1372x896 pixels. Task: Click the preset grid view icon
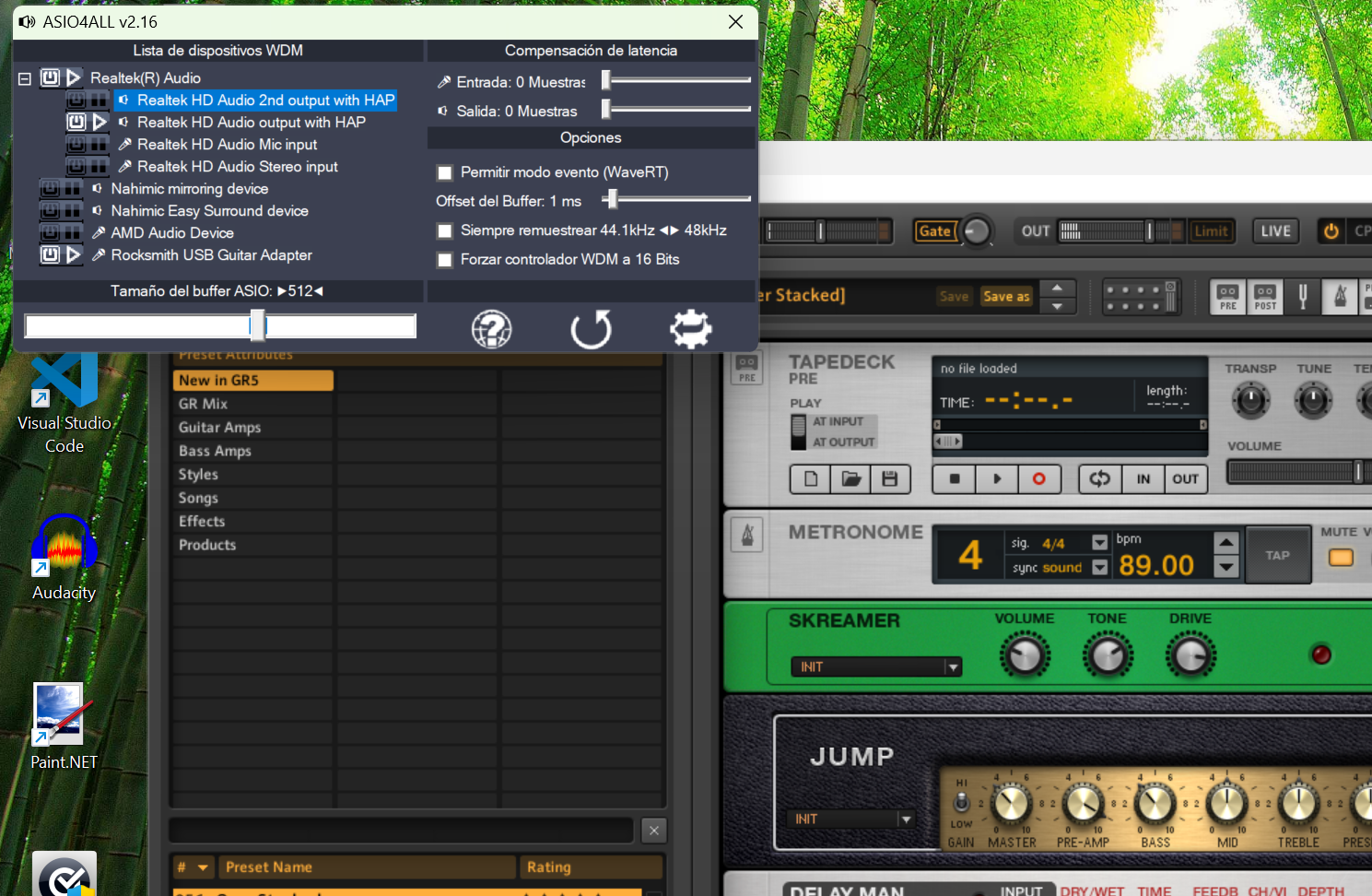[x=1140, y=298]
